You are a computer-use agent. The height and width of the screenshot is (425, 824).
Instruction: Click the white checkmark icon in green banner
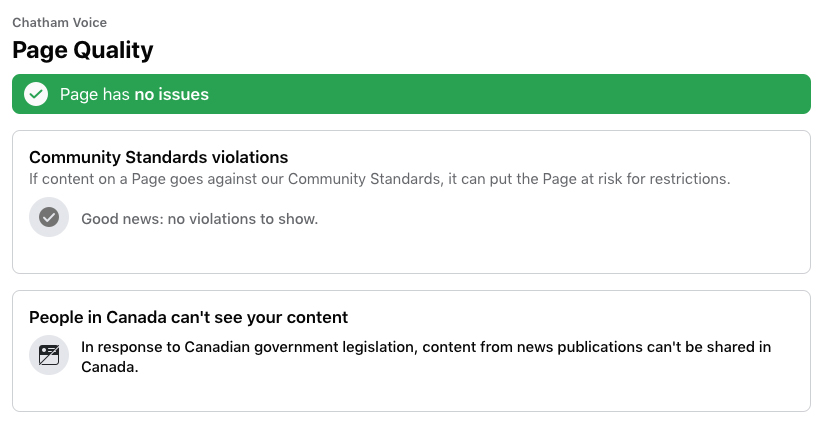click(36, 94)
